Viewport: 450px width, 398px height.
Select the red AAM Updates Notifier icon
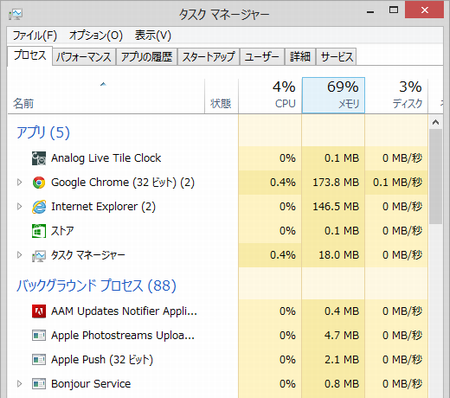coord(39,311)
